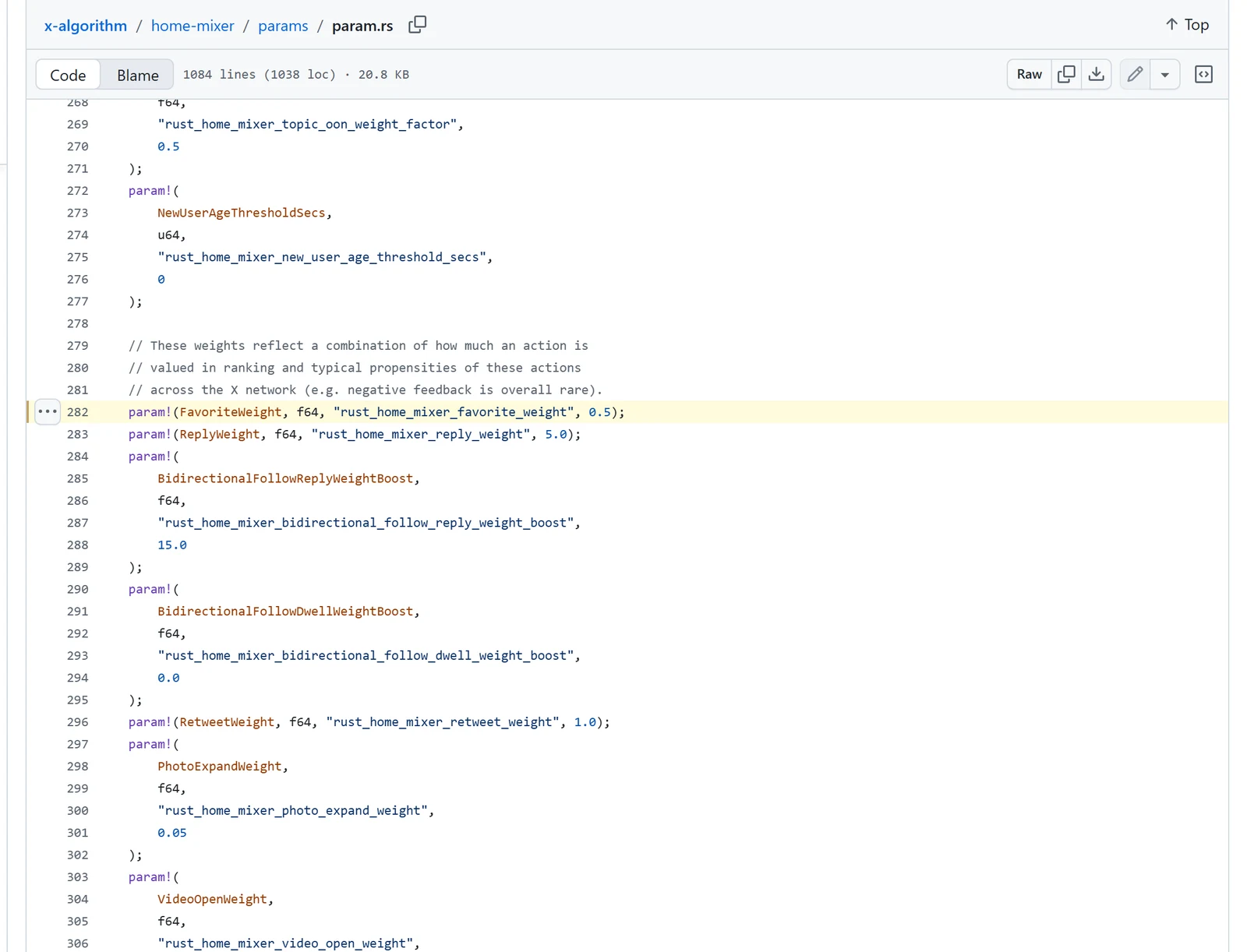Click RetweetWeight identifier on line 296

tap(227, 722)
